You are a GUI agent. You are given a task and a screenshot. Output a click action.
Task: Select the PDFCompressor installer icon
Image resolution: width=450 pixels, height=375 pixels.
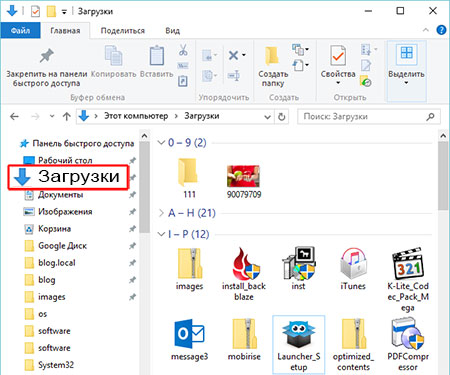(408, 334)
